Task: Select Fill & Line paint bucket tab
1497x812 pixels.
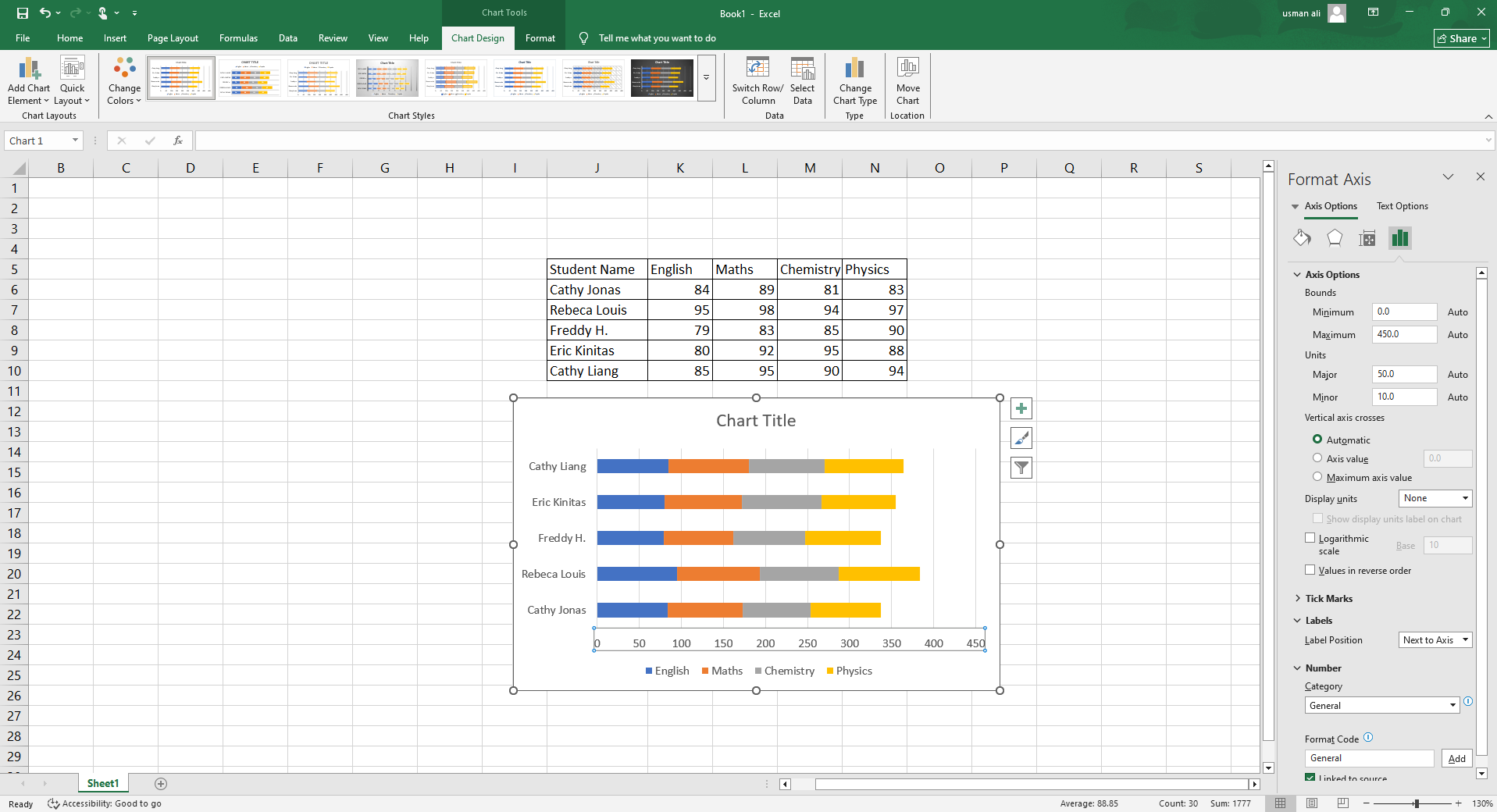Action: 1302,238
